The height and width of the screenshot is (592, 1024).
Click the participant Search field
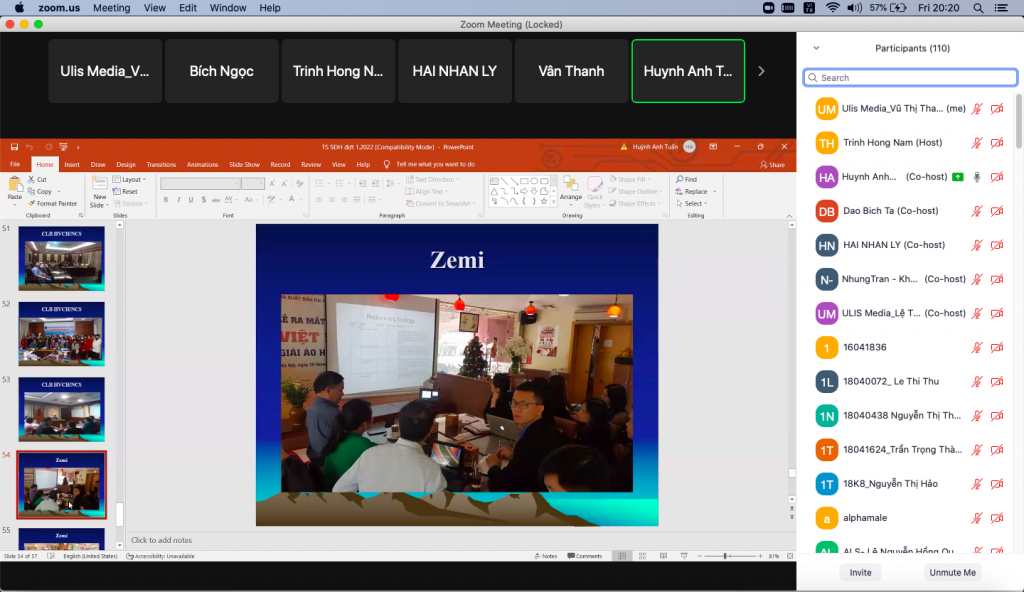click(x=909, y=78)
